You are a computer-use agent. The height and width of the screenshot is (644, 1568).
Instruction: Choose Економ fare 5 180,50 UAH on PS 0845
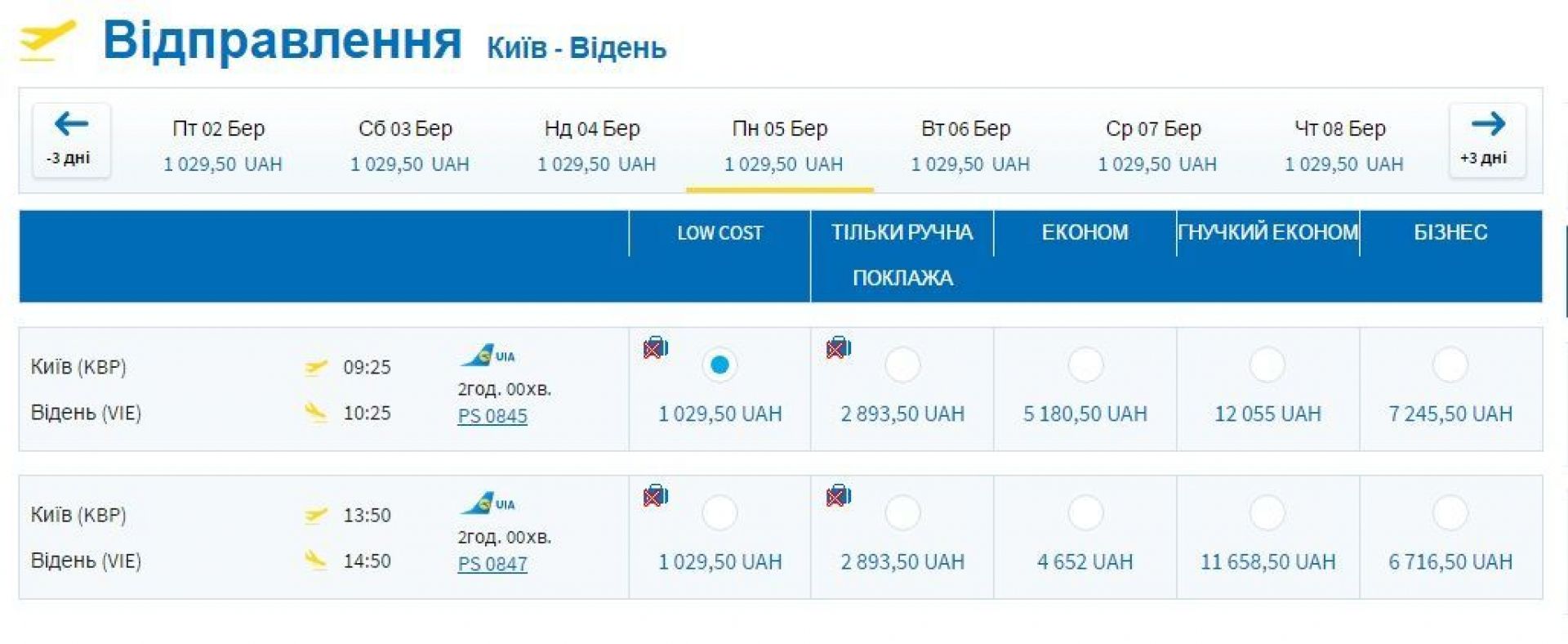point(1085,365)
